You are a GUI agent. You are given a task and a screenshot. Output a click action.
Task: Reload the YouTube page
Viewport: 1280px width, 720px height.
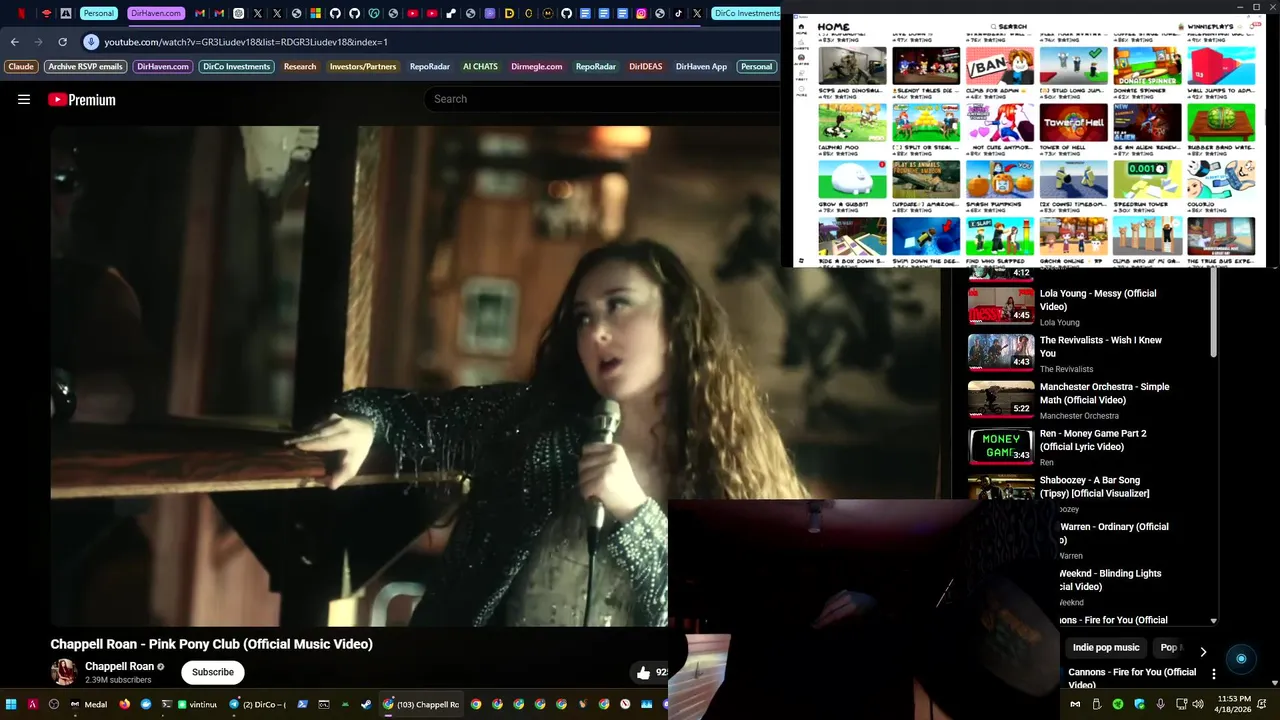click(62, 42)
